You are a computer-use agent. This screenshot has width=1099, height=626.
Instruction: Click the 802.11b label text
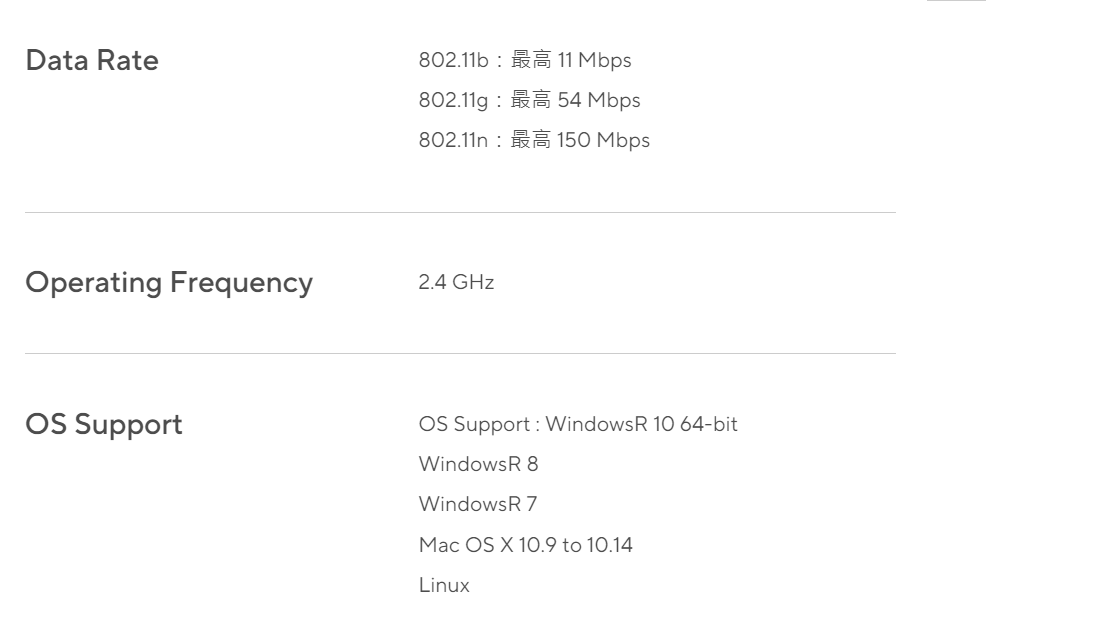click(453, 61)
